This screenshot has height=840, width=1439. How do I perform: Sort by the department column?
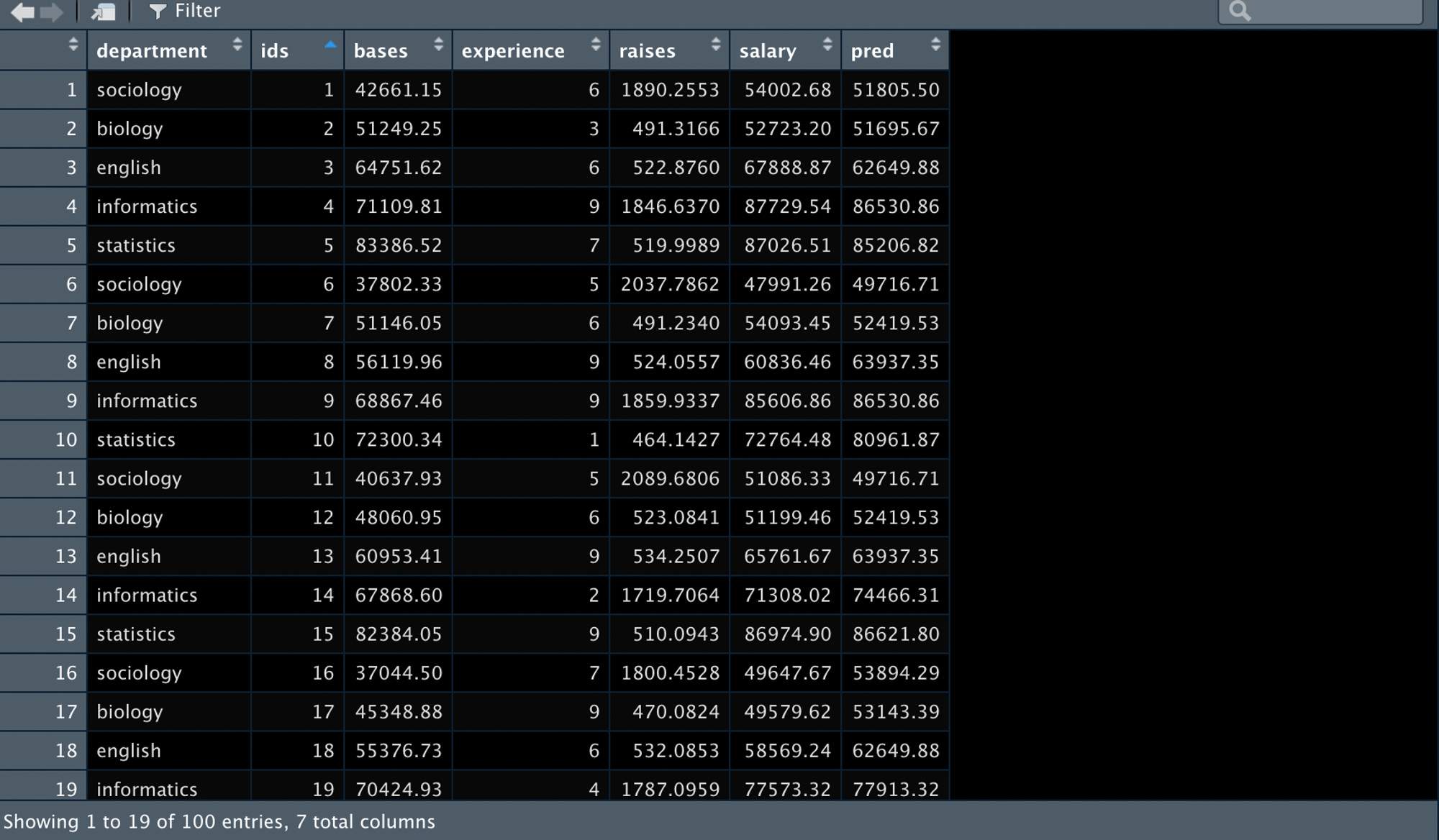pos(169,50)
